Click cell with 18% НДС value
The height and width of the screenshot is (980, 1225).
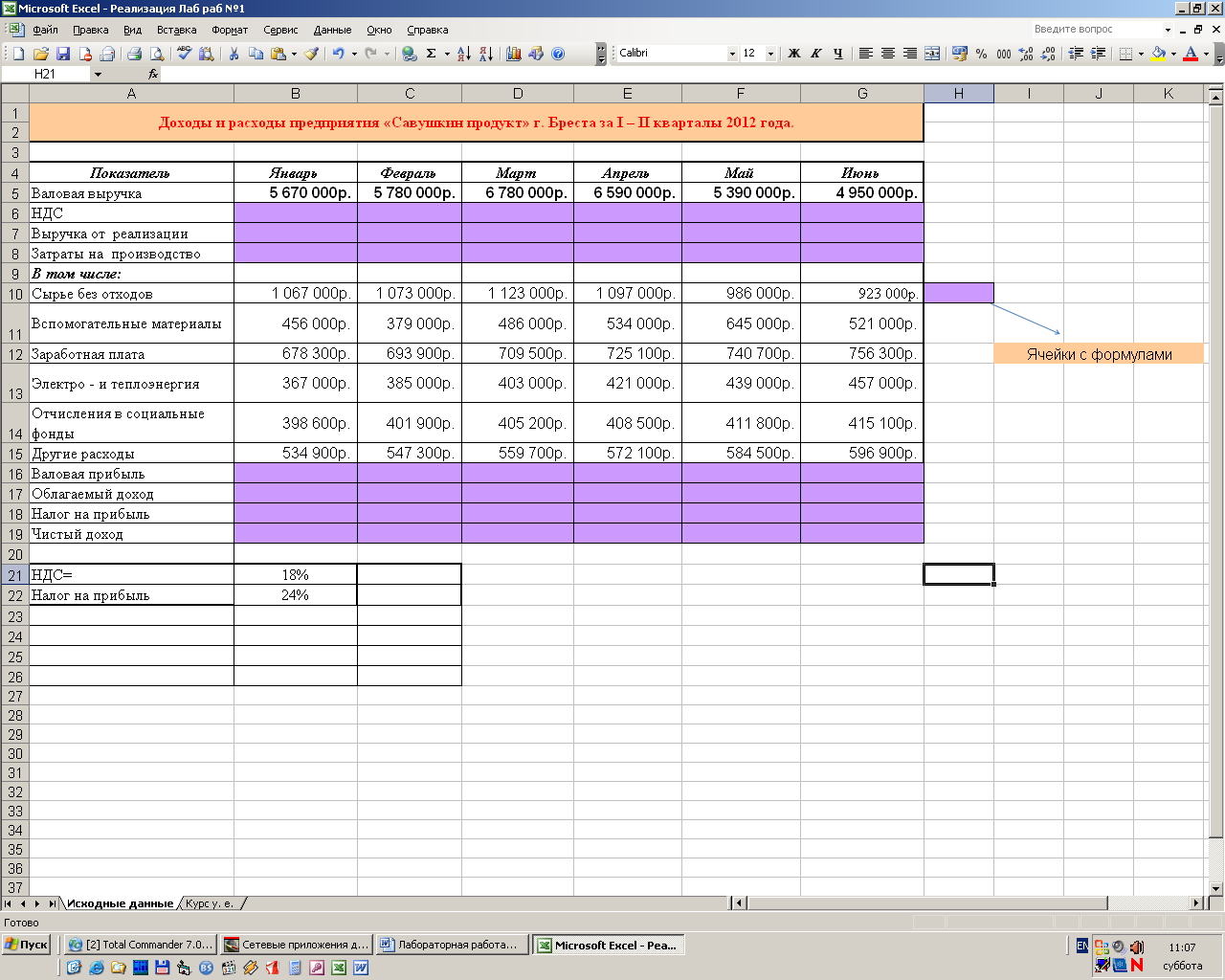click(295, 575)
